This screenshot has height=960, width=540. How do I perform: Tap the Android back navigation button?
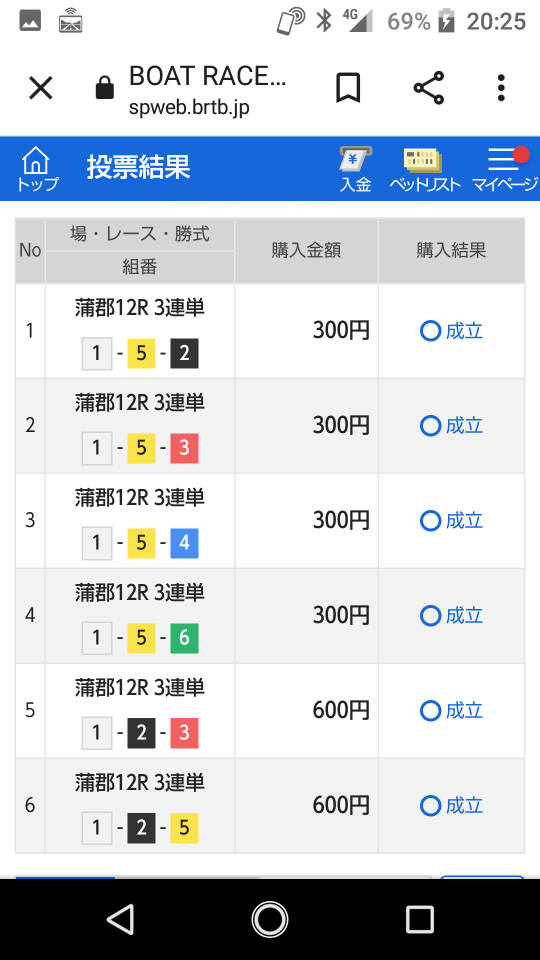tap(121, 920)
